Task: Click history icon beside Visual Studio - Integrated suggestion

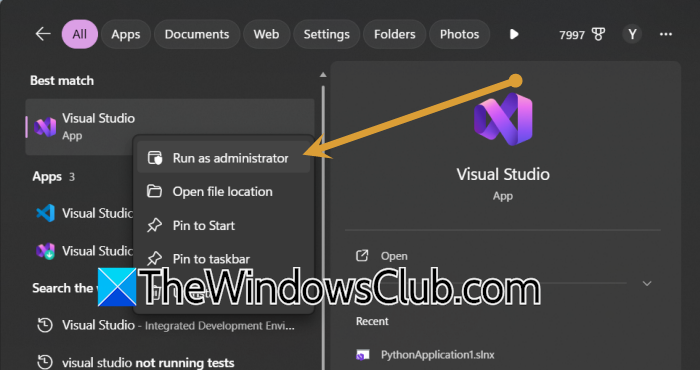Action: point(45,325)
